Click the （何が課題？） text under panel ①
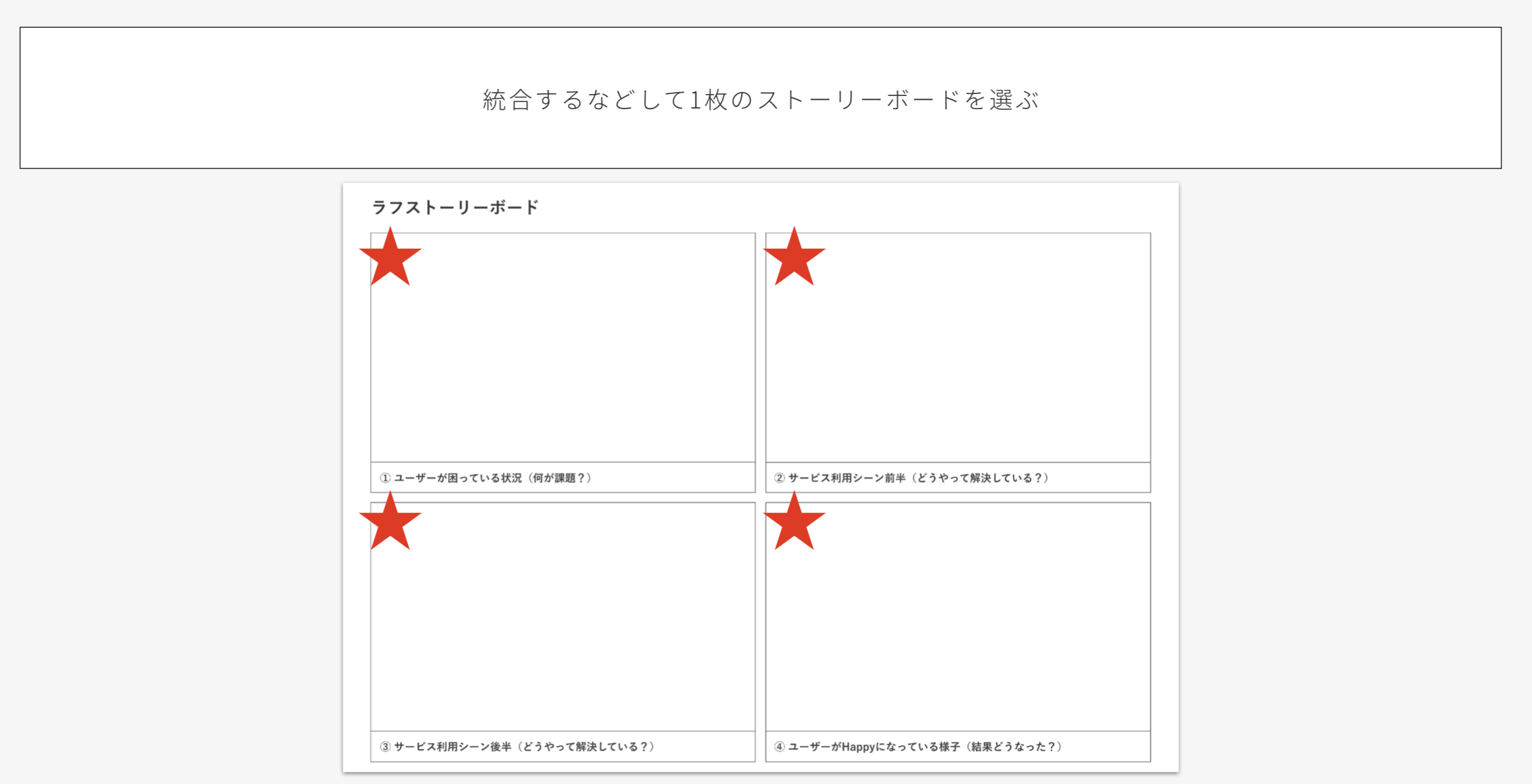Viewport: 1532px width, 784px height. (559, 478)
